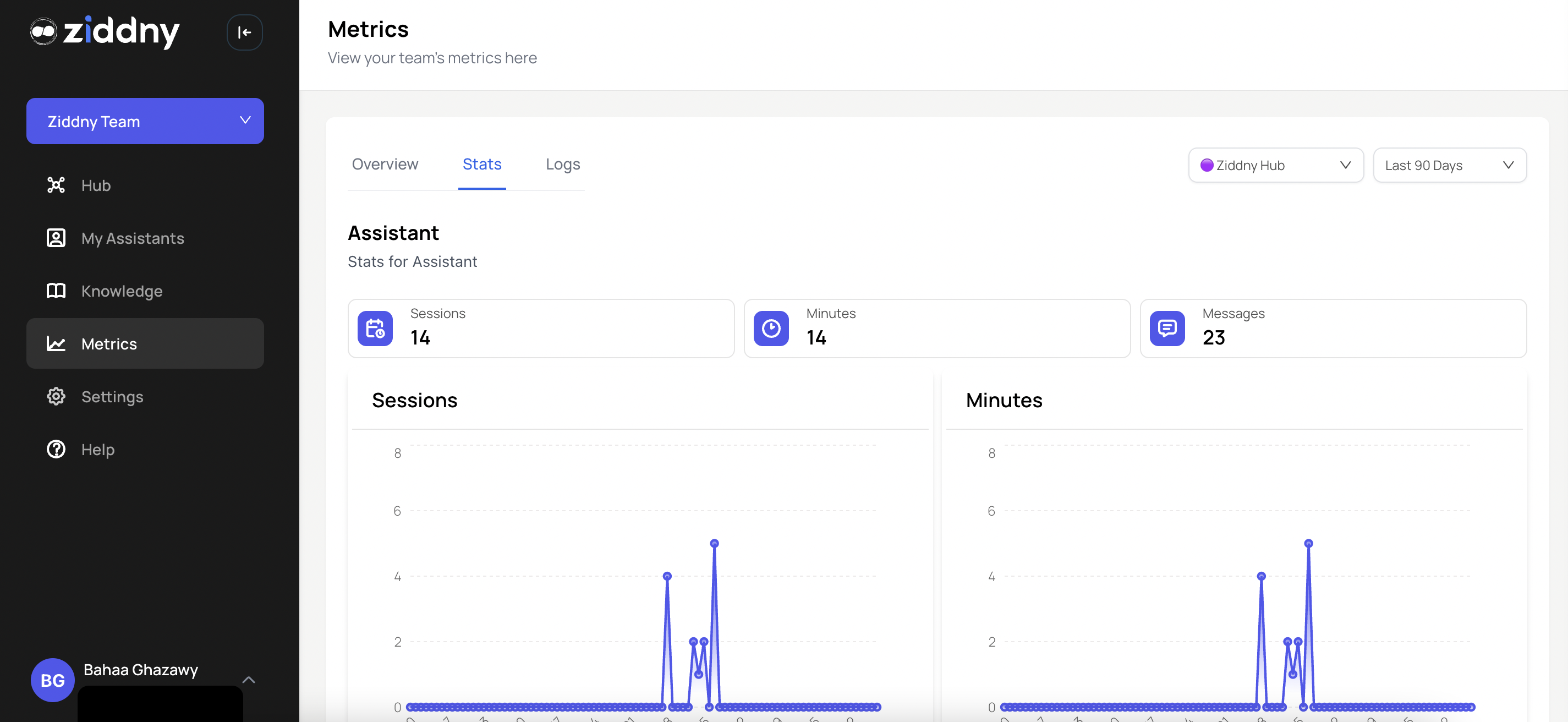
Task: Click the My Assistants person icon
Action: [56, 238]
